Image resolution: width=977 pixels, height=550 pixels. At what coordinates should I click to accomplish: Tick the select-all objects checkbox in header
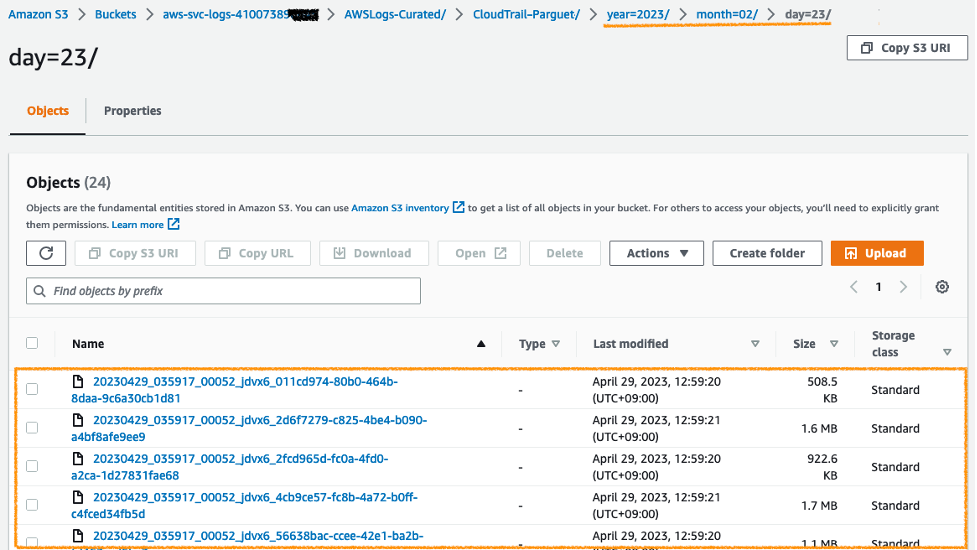[x=32, y=343]
